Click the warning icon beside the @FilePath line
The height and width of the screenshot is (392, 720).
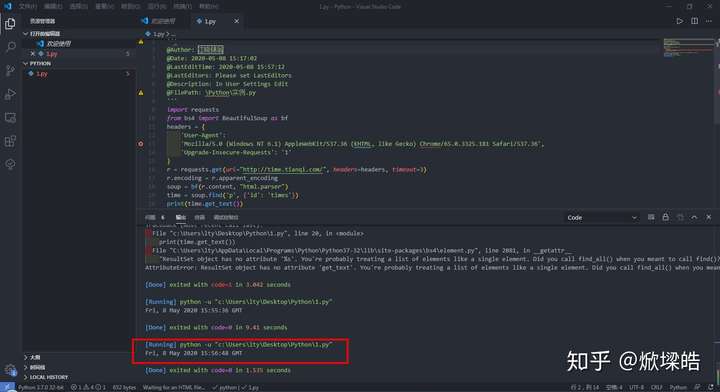click(x=141, y=93)
